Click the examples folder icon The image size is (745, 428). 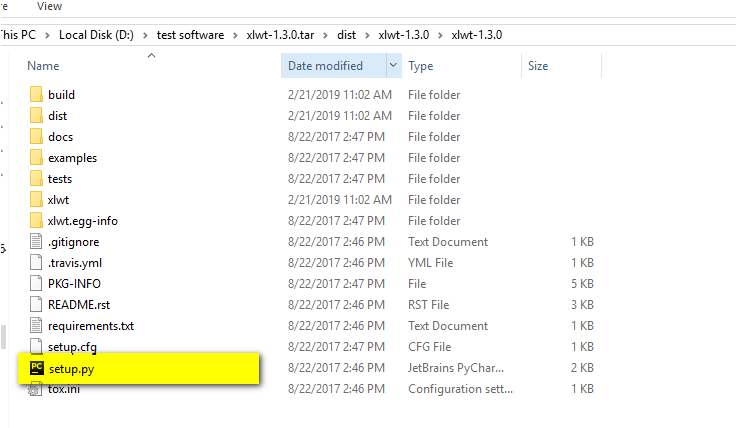[x=36, y=157]
